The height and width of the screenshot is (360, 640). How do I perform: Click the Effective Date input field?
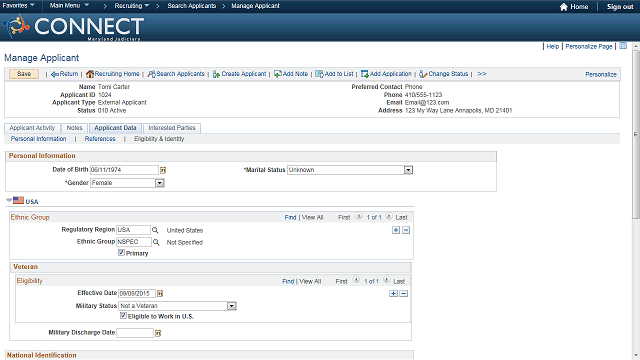(x=137, y=293)
